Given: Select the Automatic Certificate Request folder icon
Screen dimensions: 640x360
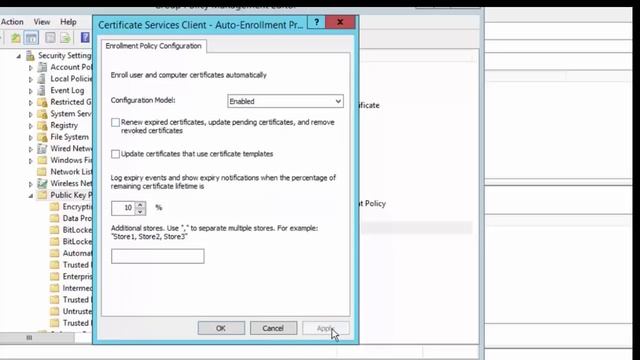Looking at the screenshot, I should (54, 253).
